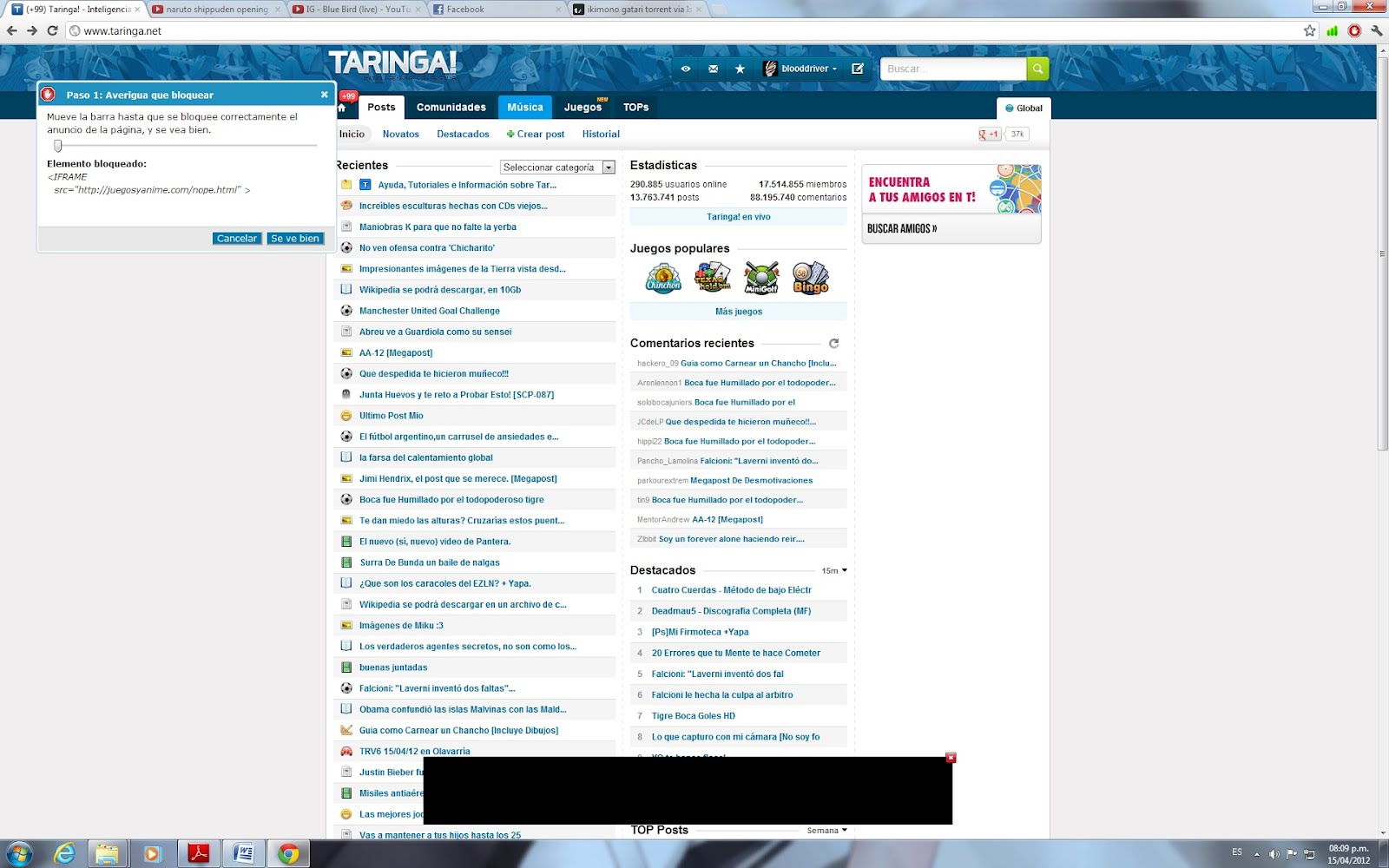Click the Buscar search input field
Screen dimensions: 1389x868
tap(953, 69)
